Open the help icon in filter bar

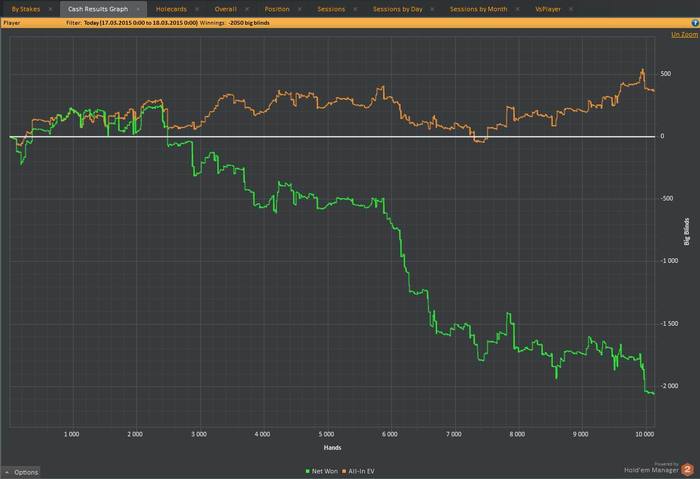695,23
